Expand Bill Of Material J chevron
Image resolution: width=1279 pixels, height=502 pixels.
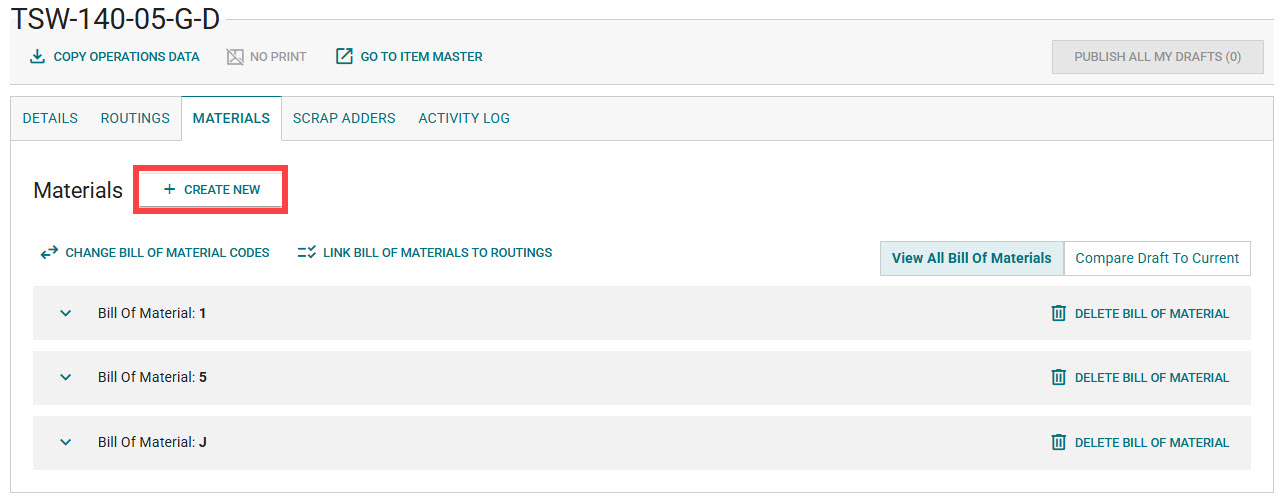(66, 442)
